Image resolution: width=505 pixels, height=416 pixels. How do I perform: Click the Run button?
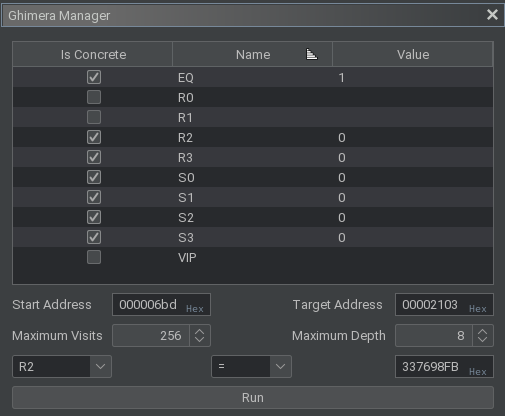(x=253, y=398)
